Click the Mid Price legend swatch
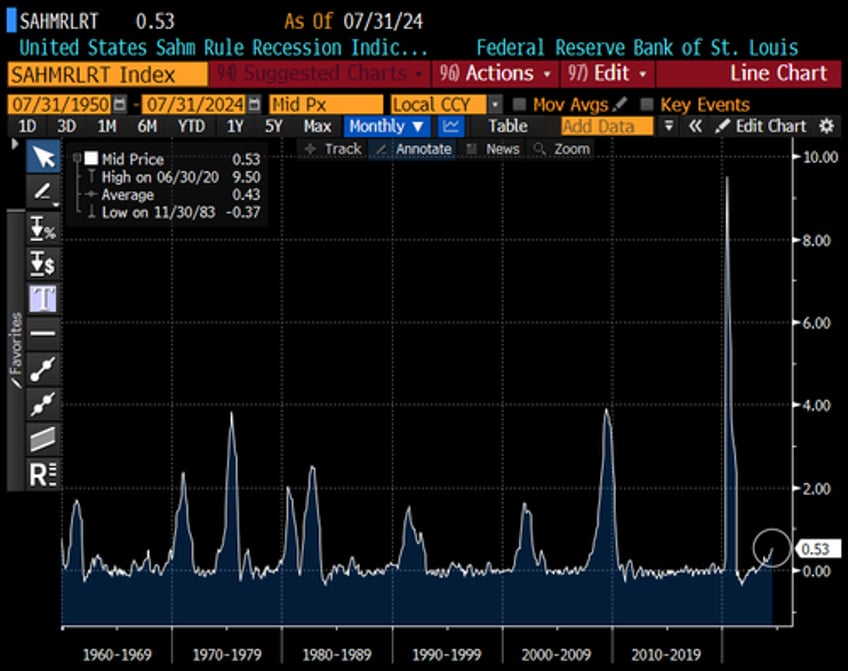 pyautogui.click(x=91, y=158)
